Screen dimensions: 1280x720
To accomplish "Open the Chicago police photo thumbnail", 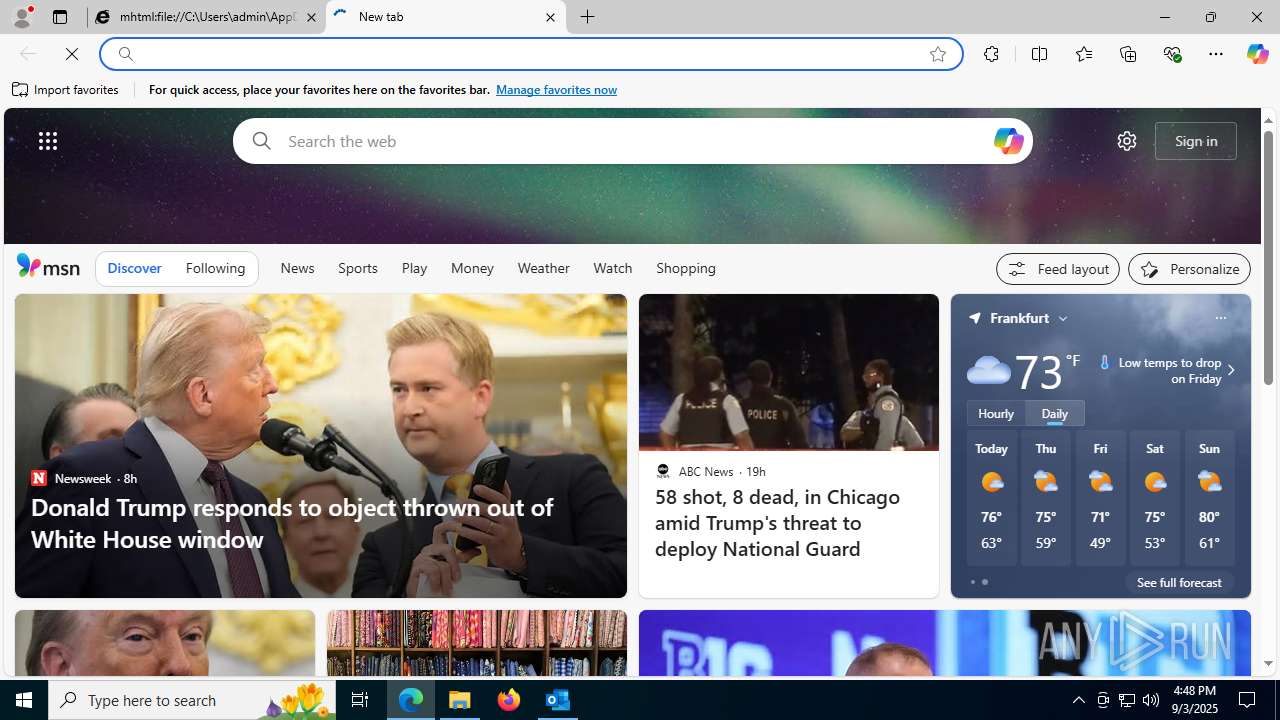I will (x=789, y=372).
